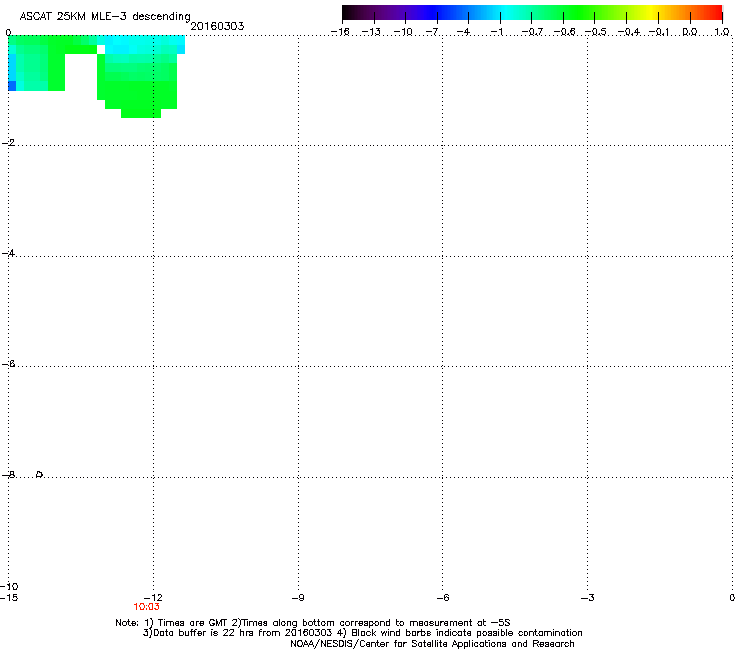Screen dimensions: 740x650
Task: Click the latitude axis label "-8"
Action: coord(8,474)
